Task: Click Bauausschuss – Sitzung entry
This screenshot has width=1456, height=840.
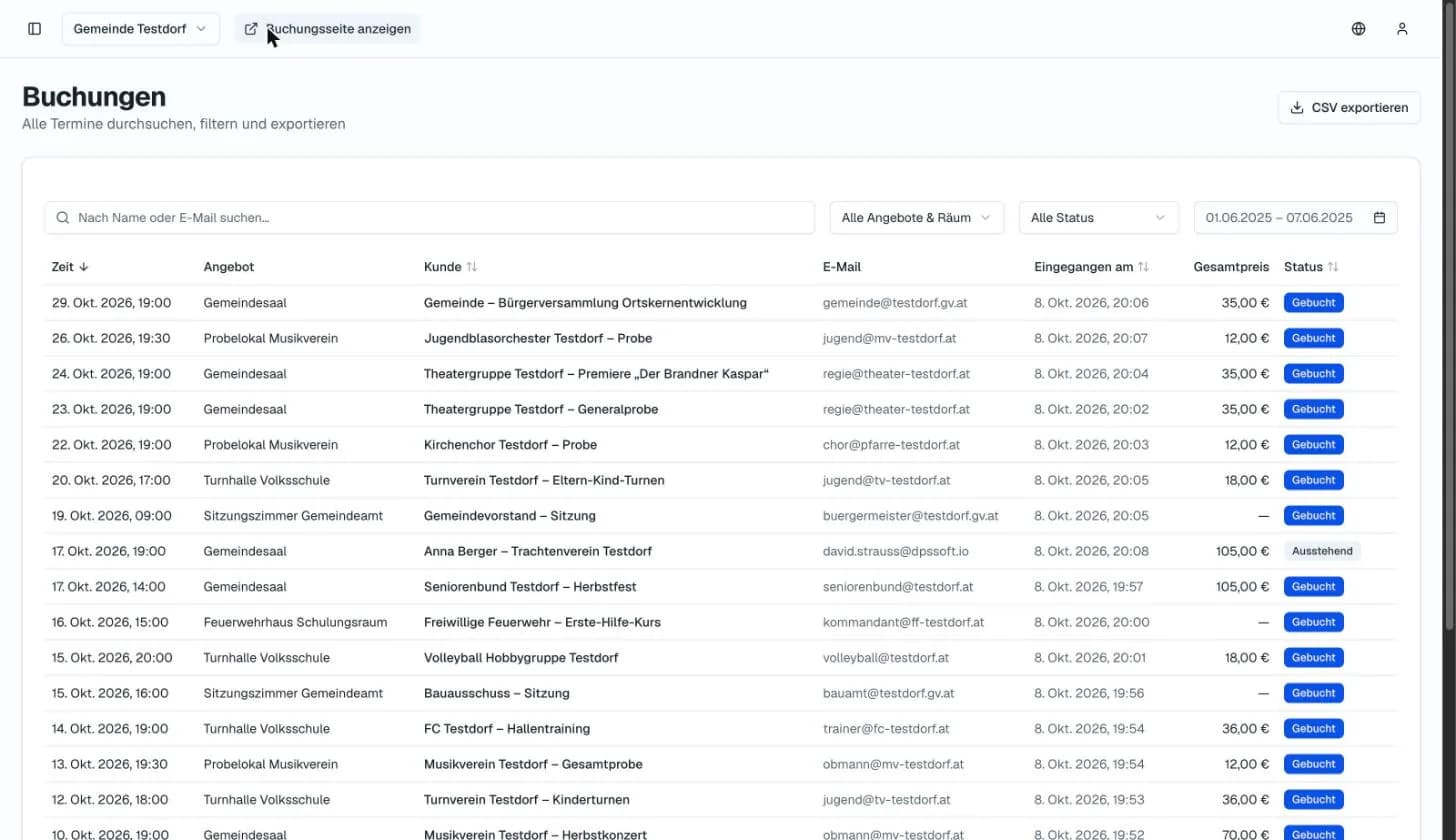Action: [x=497, y=693]
